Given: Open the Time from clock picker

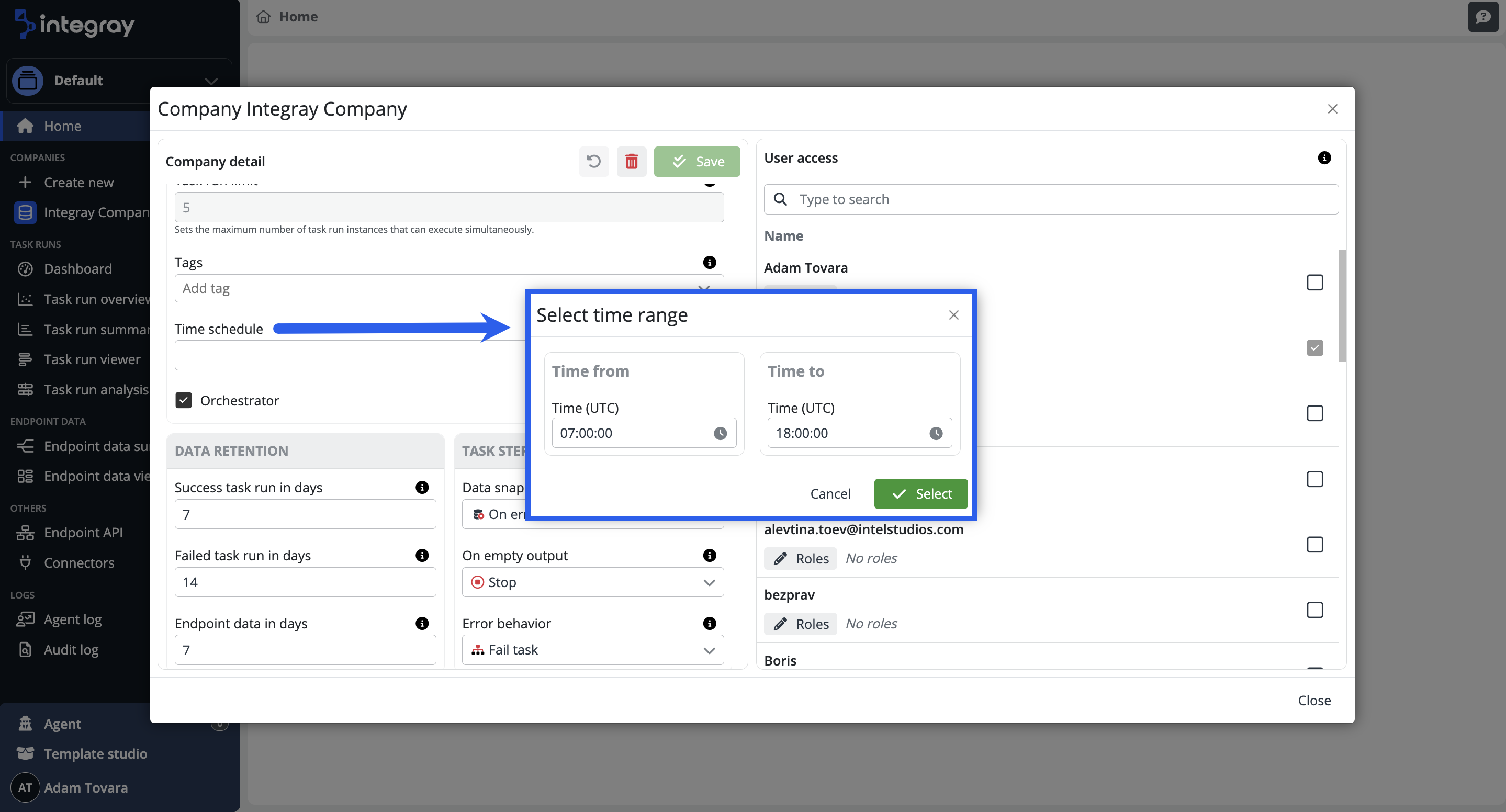Looking at the screenshot, I should point(720,433).
